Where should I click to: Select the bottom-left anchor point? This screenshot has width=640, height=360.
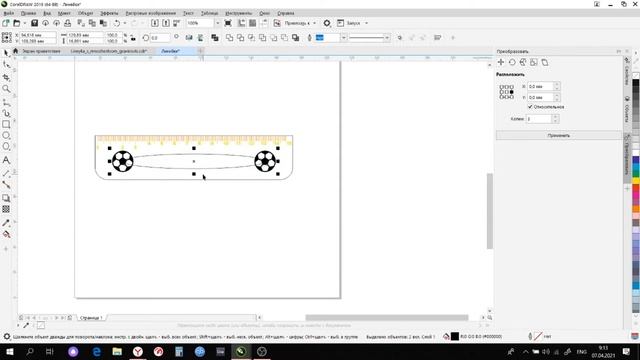pos(502,97)
